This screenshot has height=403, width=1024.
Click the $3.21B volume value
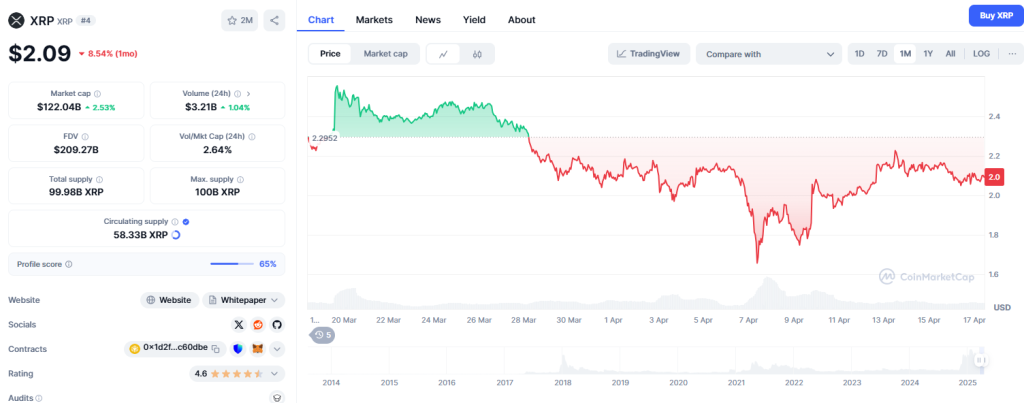click(201, 106)
